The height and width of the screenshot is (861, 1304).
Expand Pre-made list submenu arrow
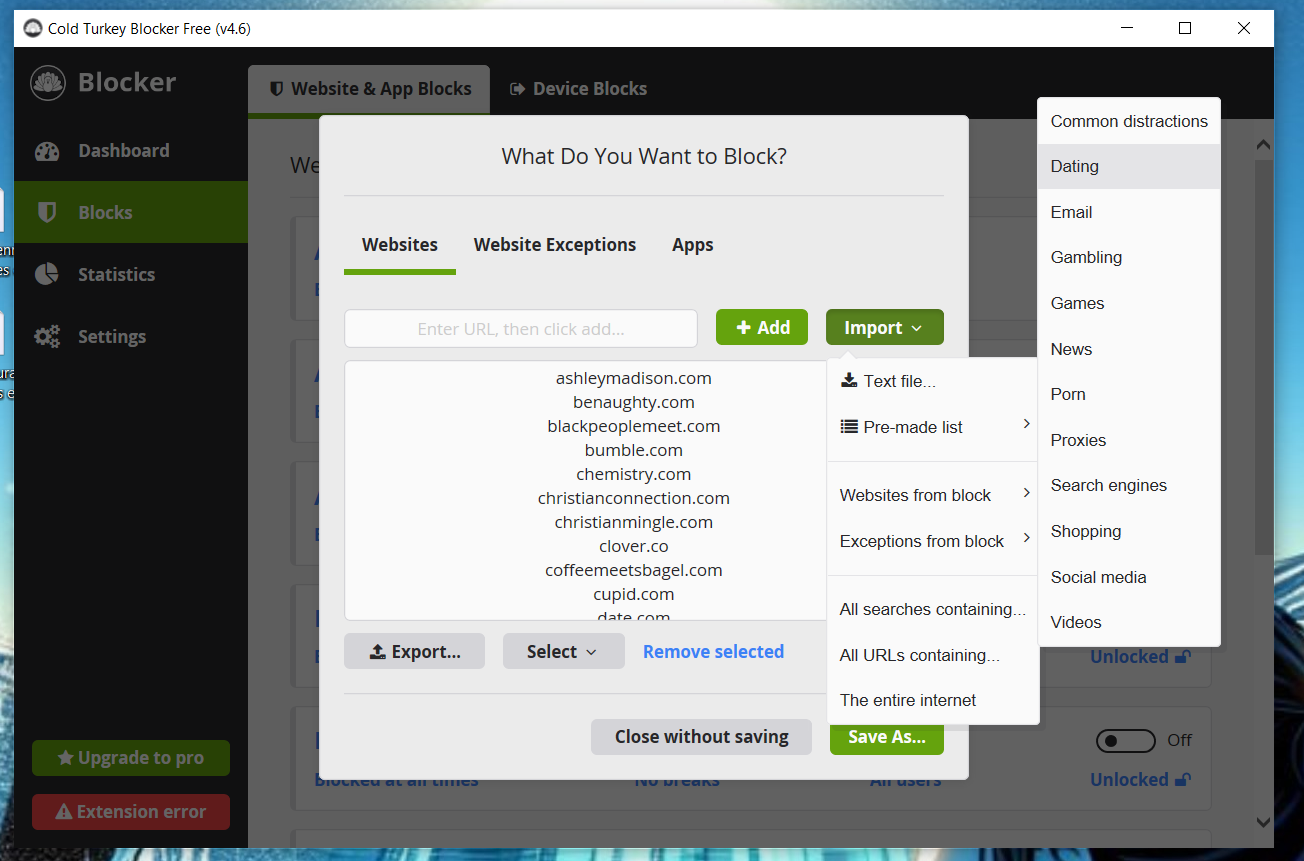point(1026,425)
